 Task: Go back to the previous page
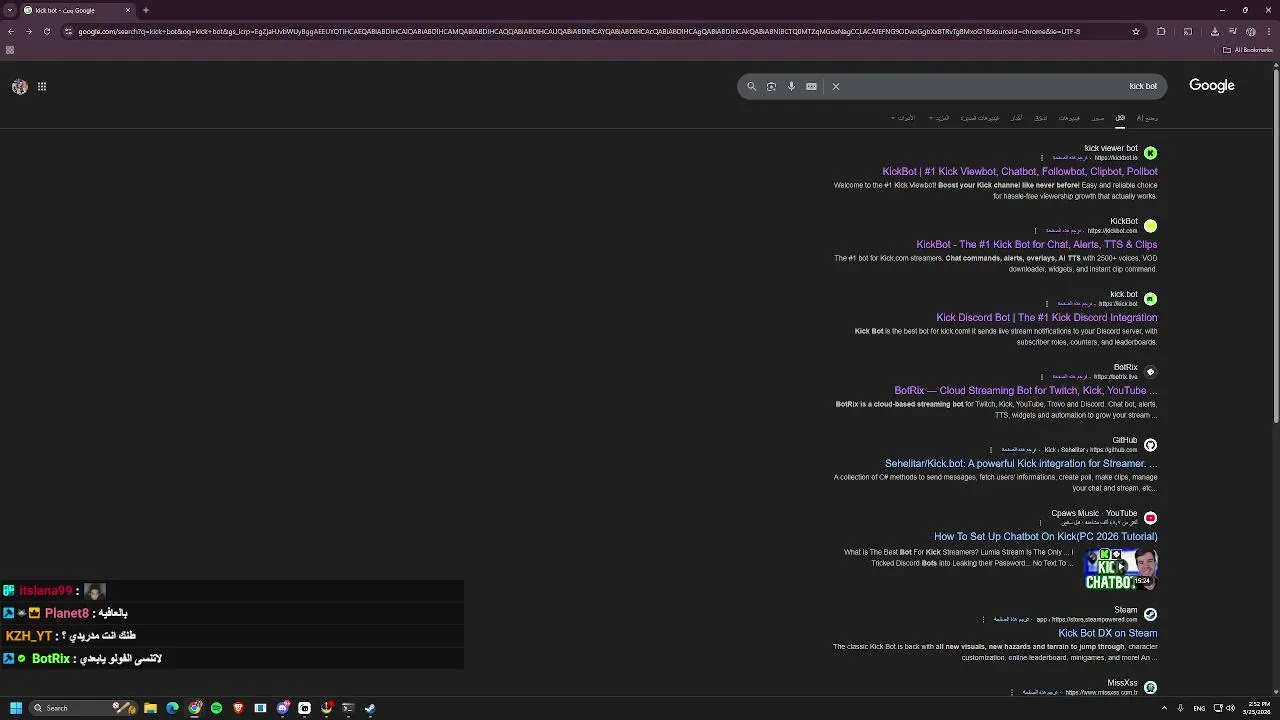point(10,31)
